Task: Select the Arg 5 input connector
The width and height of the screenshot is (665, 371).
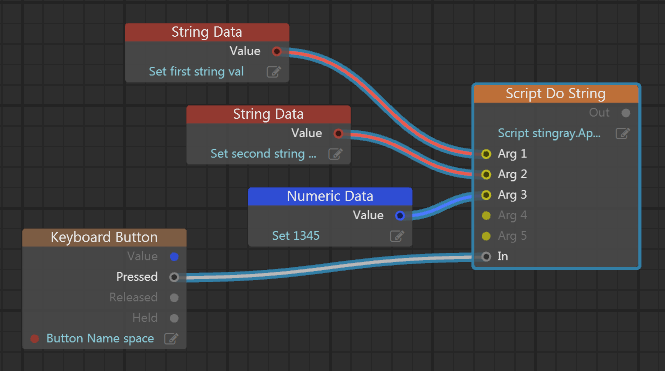Action: pyautogui.click(x=486, y=236)
